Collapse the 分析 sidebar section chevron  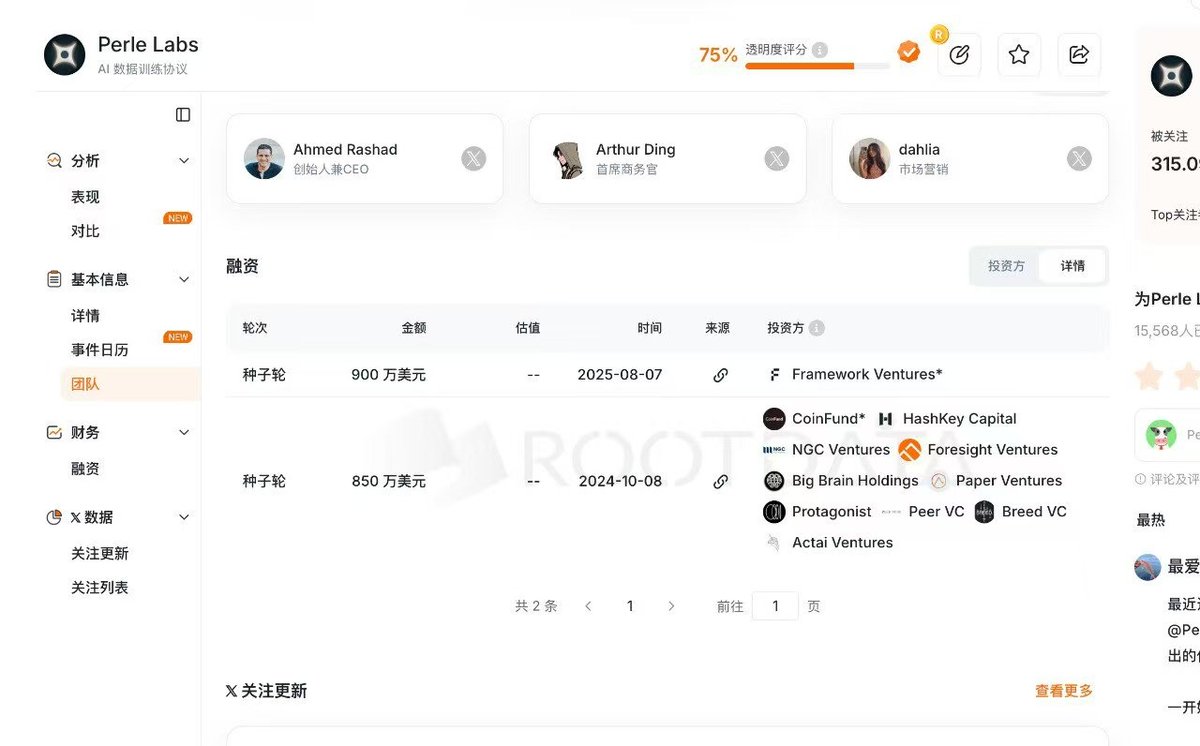[x=184, y=161]
